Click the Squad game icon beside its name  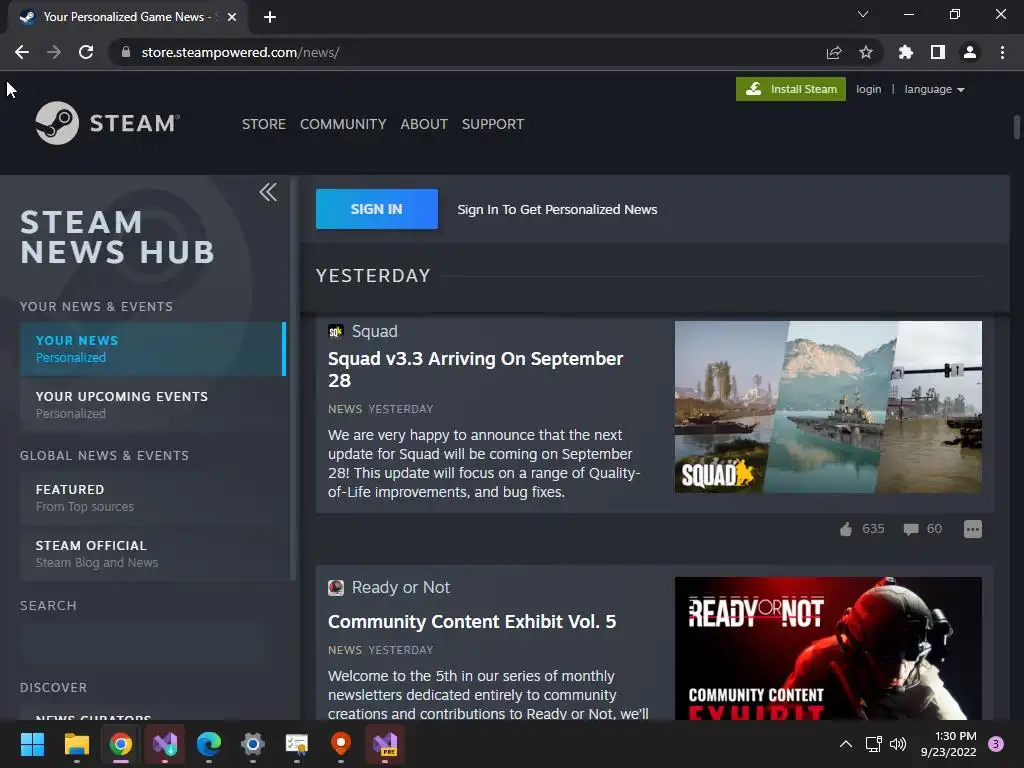tap(336, 332)
